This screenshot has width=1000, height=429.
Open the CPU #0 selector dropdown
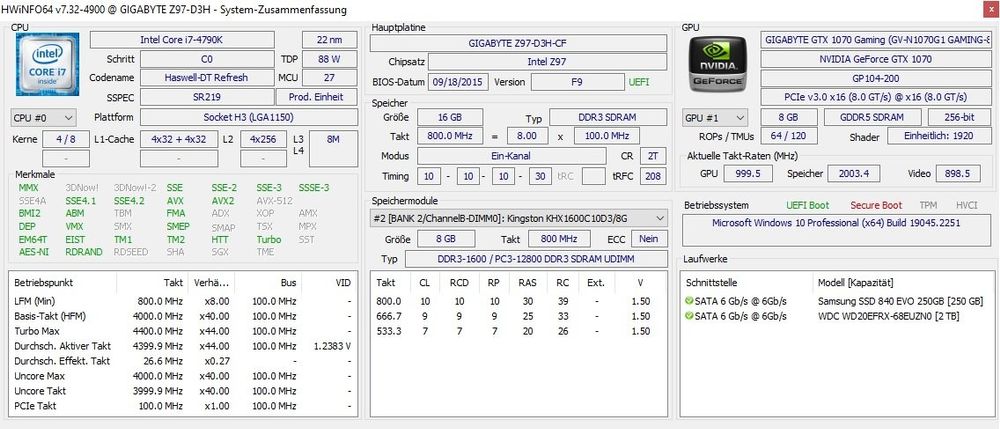(45, 117)
